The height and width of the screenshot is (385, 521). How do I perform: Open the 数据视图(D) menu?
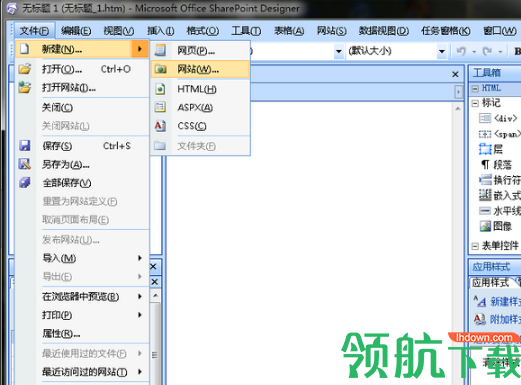pyautogui.click(x=384, y=31)
